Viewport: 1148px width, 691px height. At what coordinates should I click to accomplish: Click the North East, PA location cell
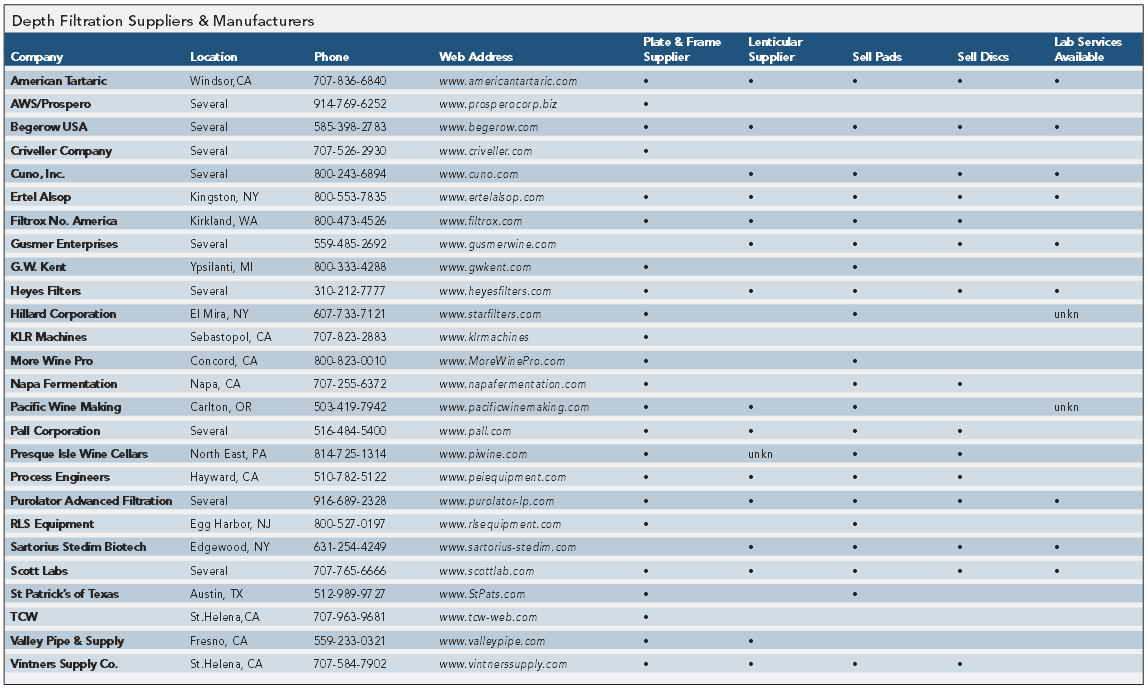tap(228, 455)
